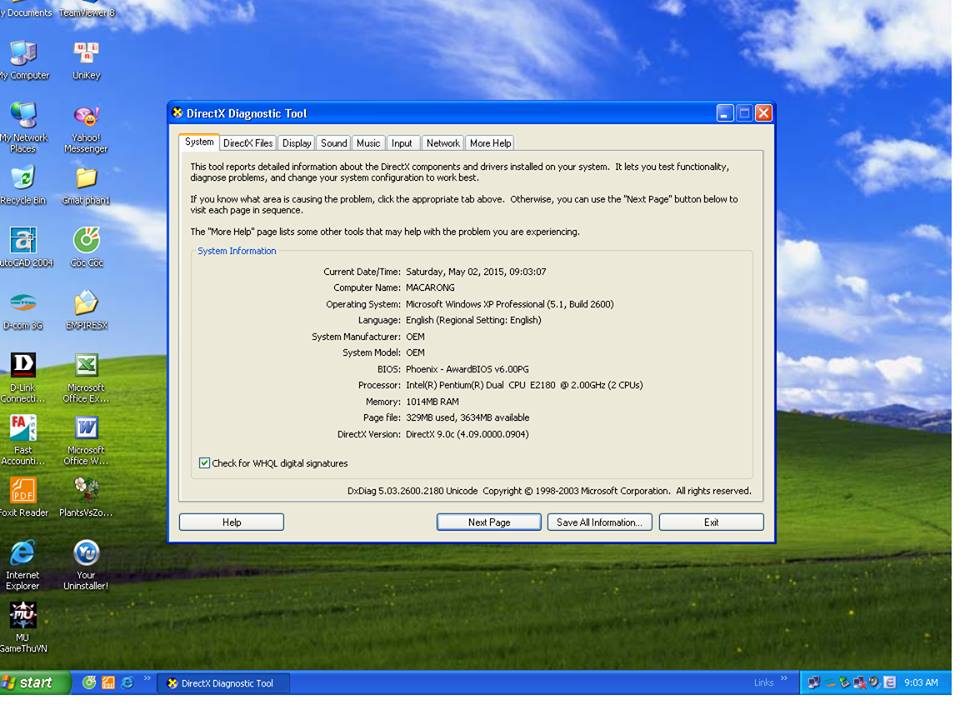The height and width of the screenshot is (720, 960).
Task: Click the Exit button
Action: 711,522
